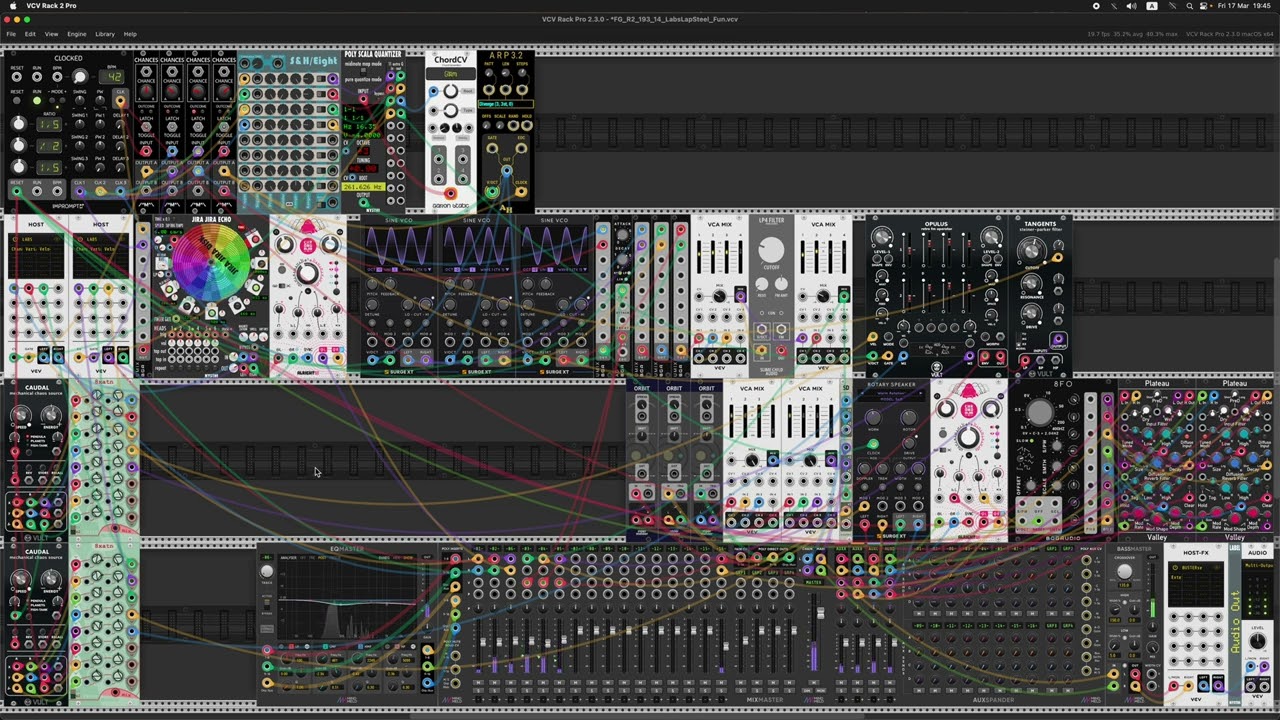
Task: Click the ARP 3.2 GATE output jack
Action: [x=492, y=149]
